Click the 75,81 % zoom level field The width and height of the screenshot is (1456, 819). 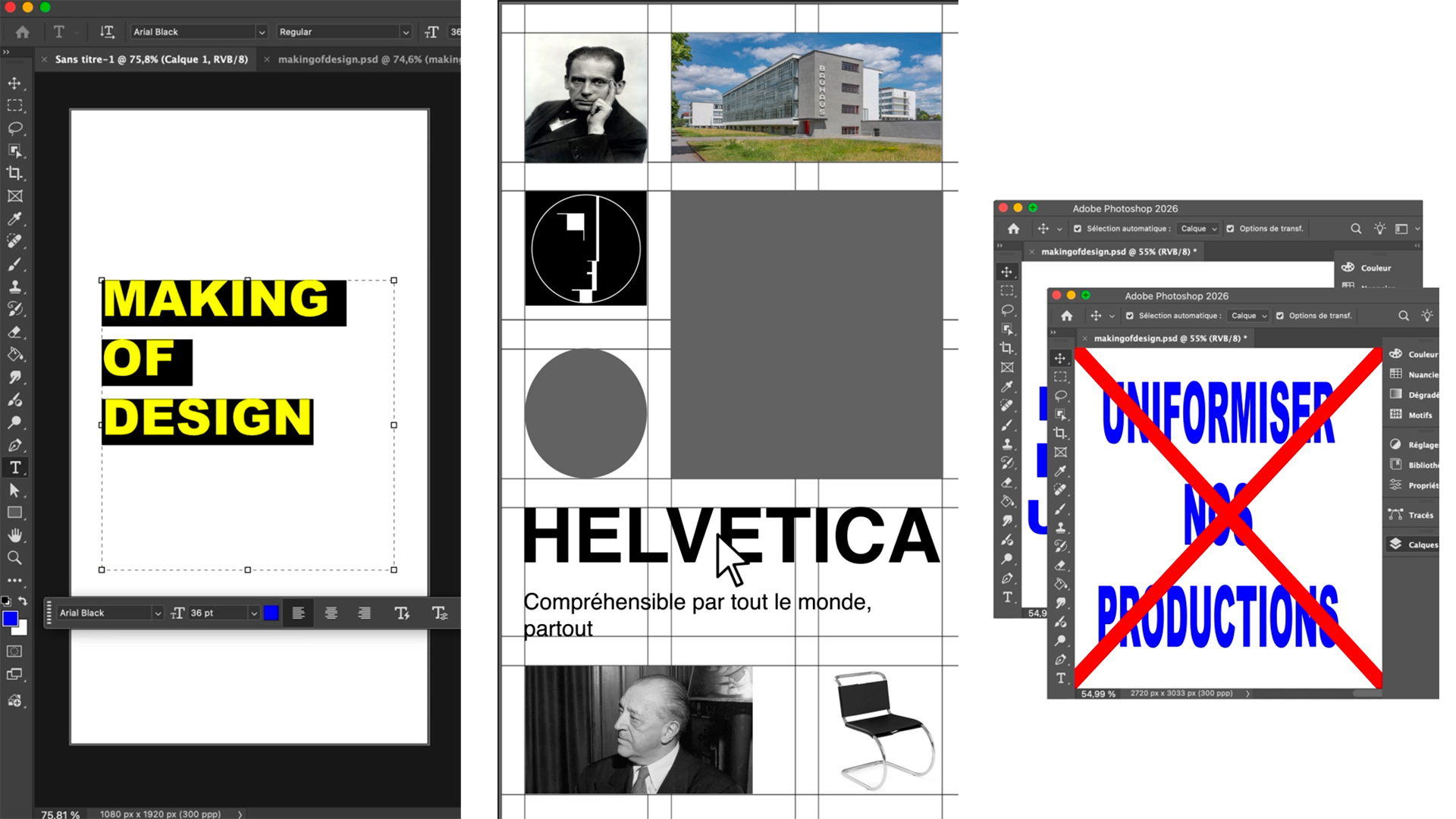pos(60,814)
